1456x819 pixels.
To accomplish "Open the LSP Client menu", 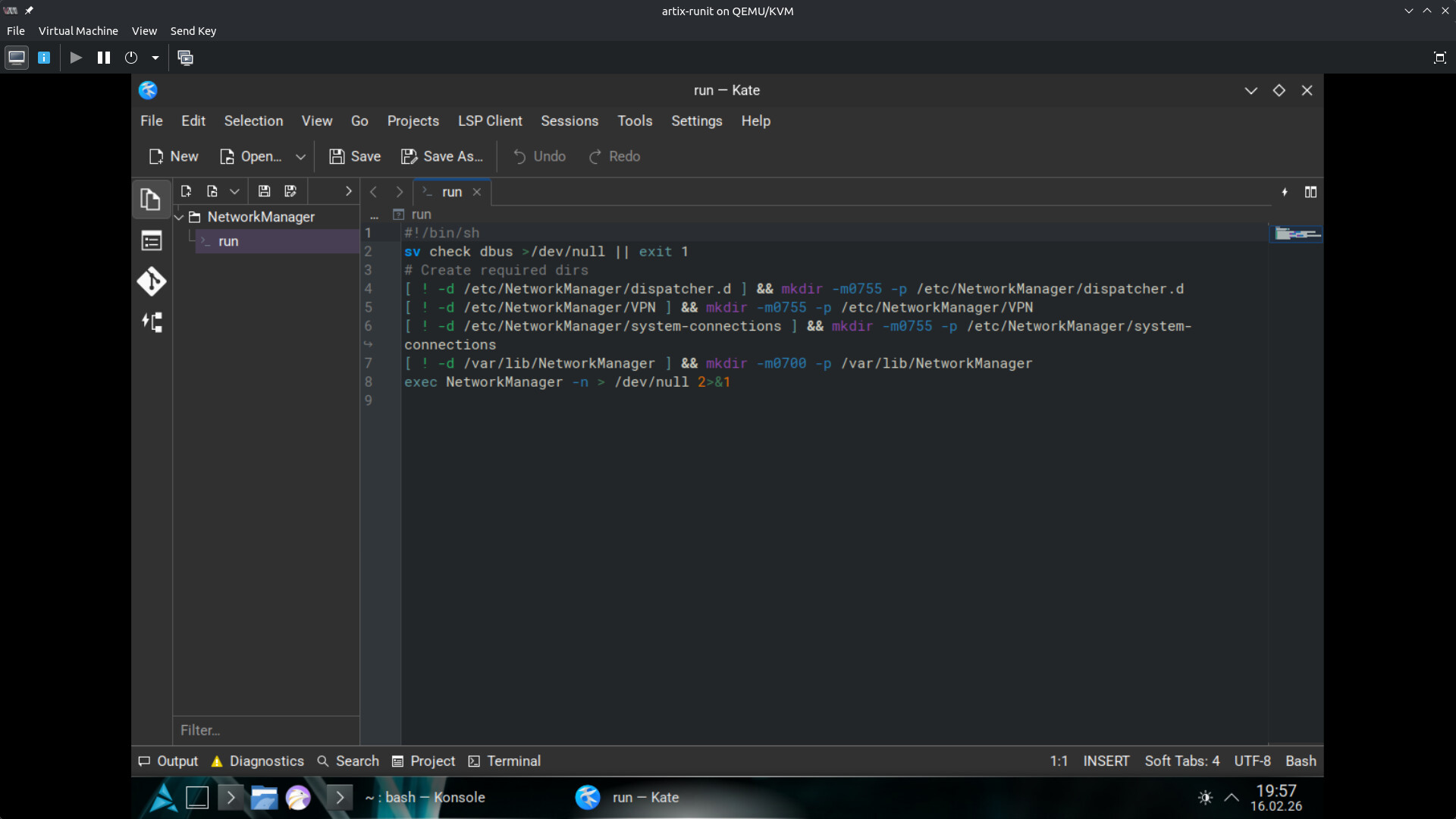I will pyautogui.click(x=489, y=121).
